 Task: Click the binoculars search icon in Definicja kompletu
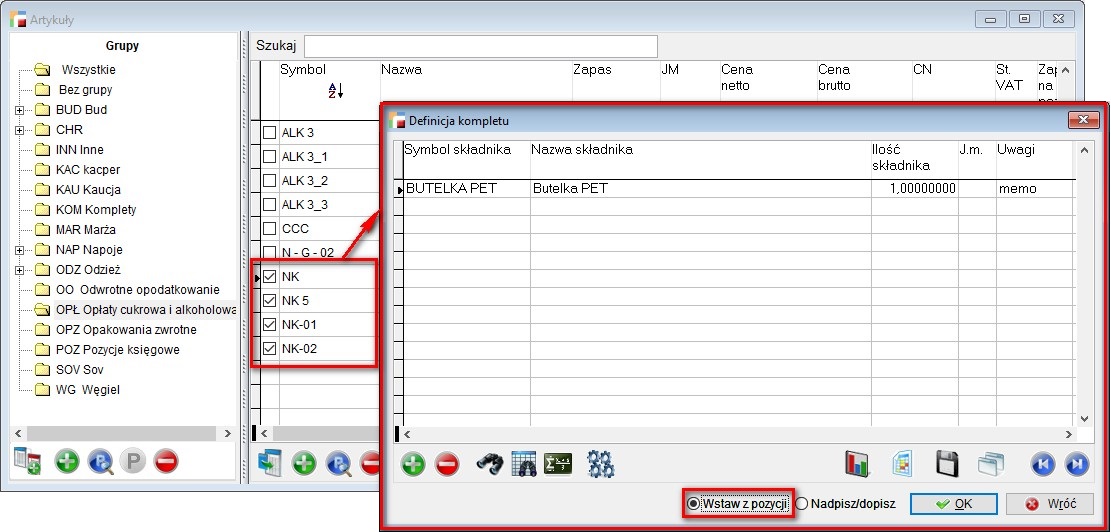coord(487,464)
